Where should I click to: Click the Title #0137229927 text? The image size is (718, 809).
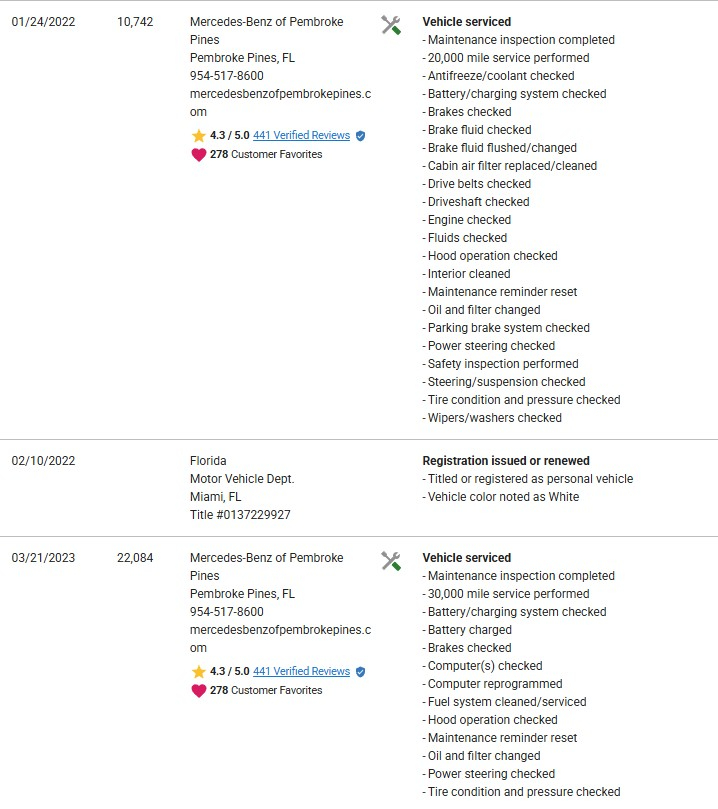tap(240, 515)
